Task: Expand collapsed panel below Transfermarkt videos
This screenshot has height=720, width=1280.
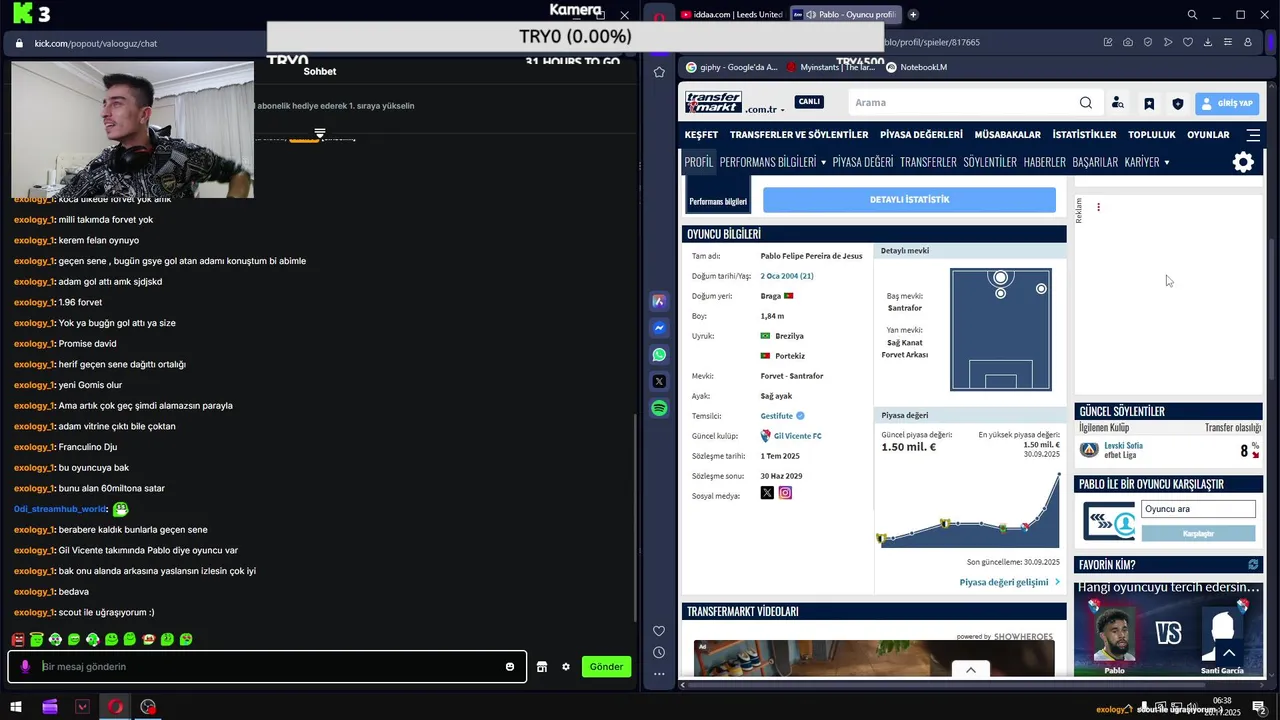Action: pos(970,670)
